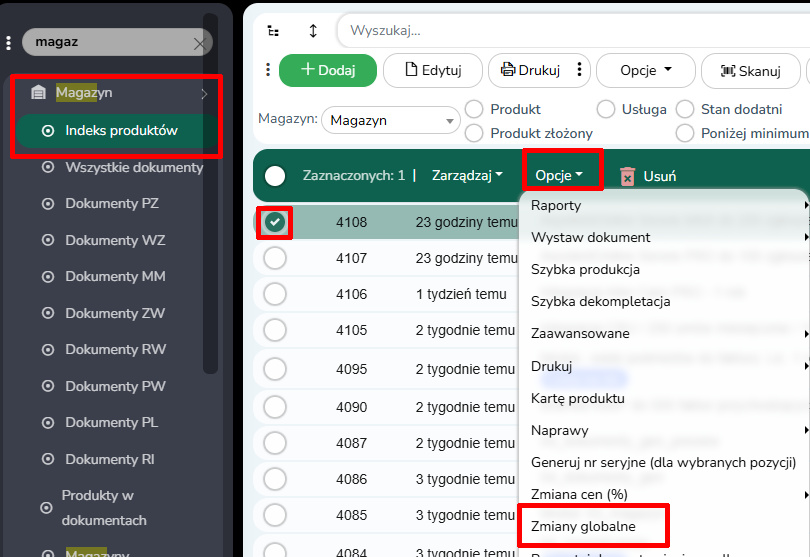The height and width of the screenshot is (557, 810).
Task: Uncheck row 4108 checkbox
Action: [275, 222]
